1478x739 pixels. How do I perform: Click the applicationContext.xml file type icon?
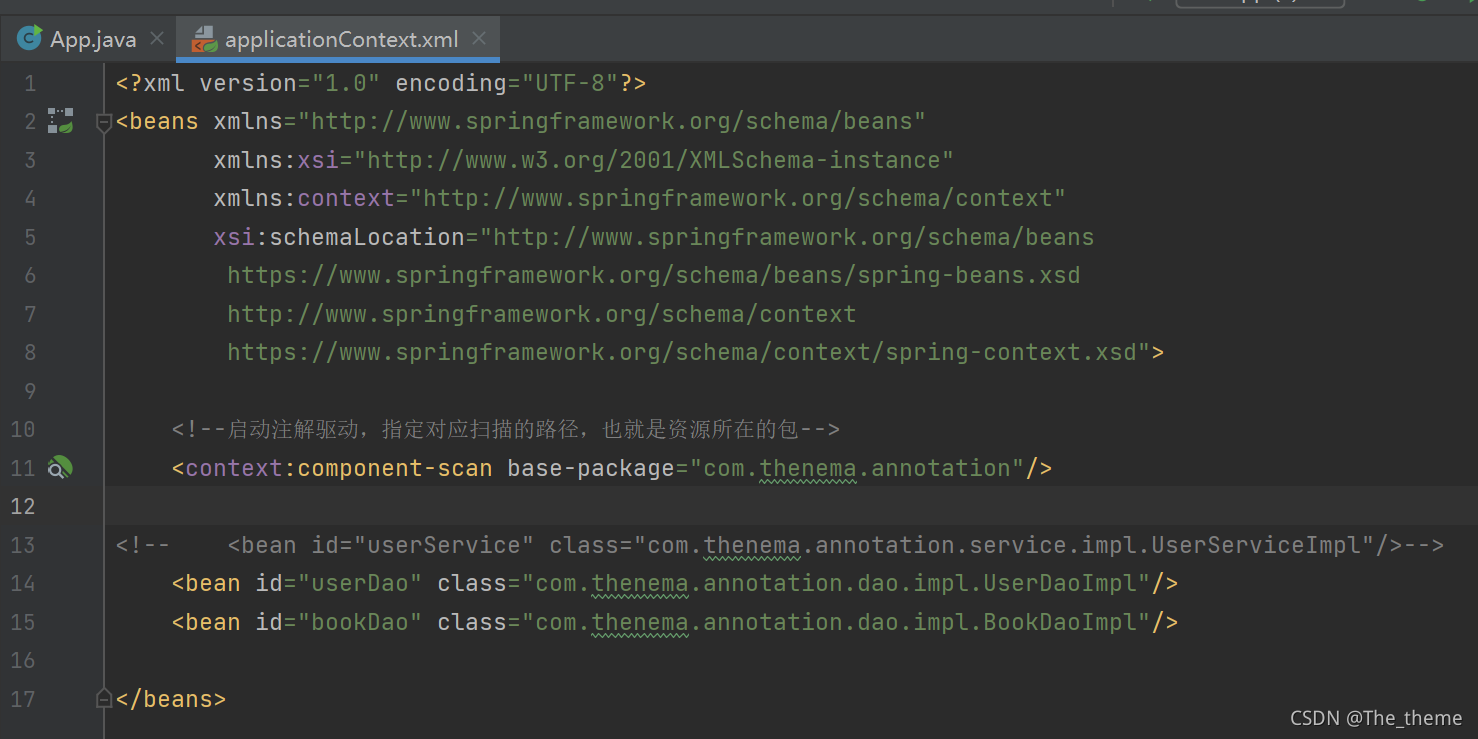205,40
